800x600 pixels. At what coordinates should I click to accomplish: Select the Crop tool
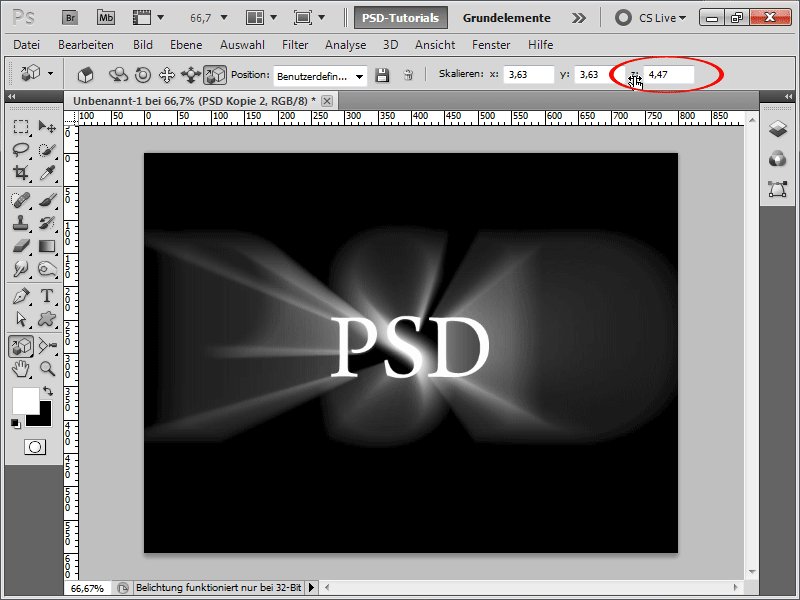[20, 172]
